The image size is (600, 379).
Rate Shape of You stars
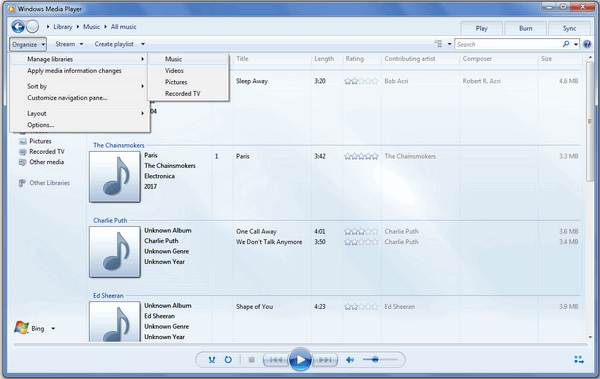361,307
